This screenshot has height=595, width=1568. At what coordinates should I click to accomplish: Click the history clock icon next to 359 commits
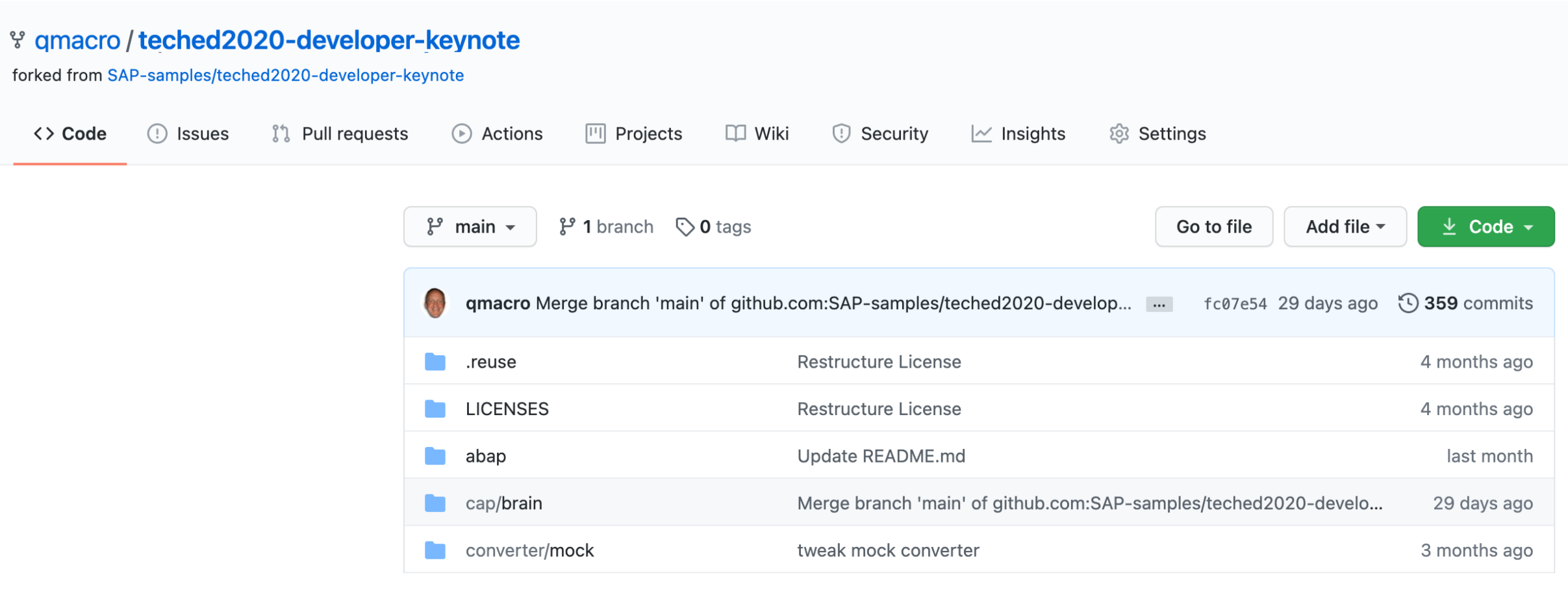click(x=1408, y=303)
